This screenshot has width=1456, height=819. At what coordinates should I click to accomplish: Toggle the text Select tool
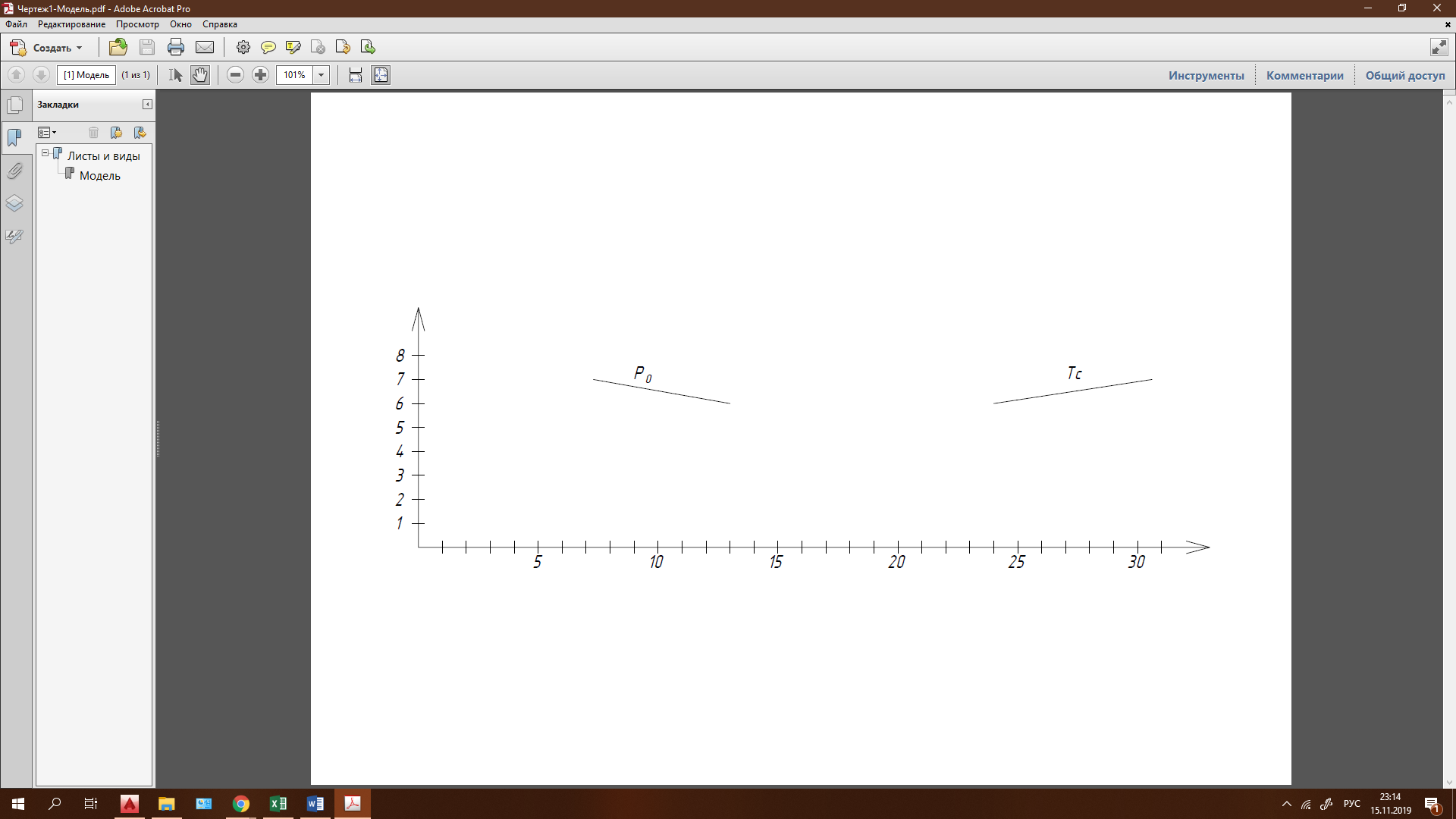point(175,74)
